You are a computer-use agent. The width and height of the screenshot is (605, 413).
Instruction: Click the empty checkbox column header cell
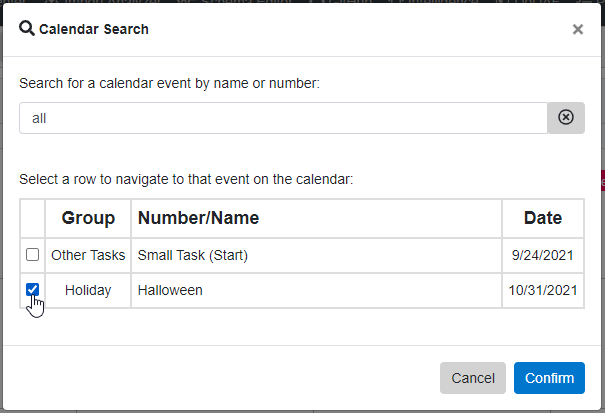pyautogui.click(x=32, y=218)
